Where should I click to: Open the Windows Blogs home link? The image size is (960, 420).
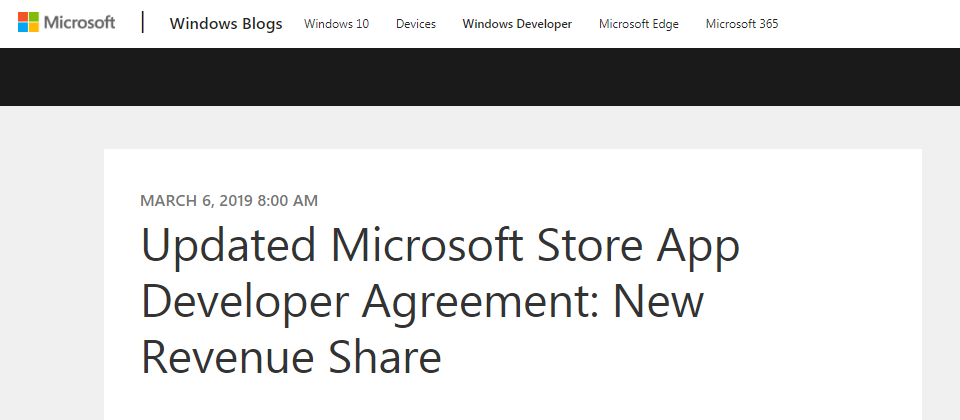(226, 24)
